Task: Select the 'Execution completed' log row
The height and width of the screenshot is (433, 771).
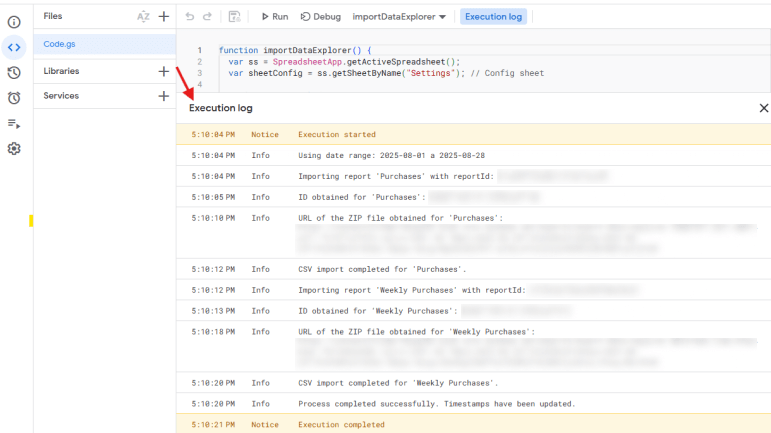Action: pos(474,424)
